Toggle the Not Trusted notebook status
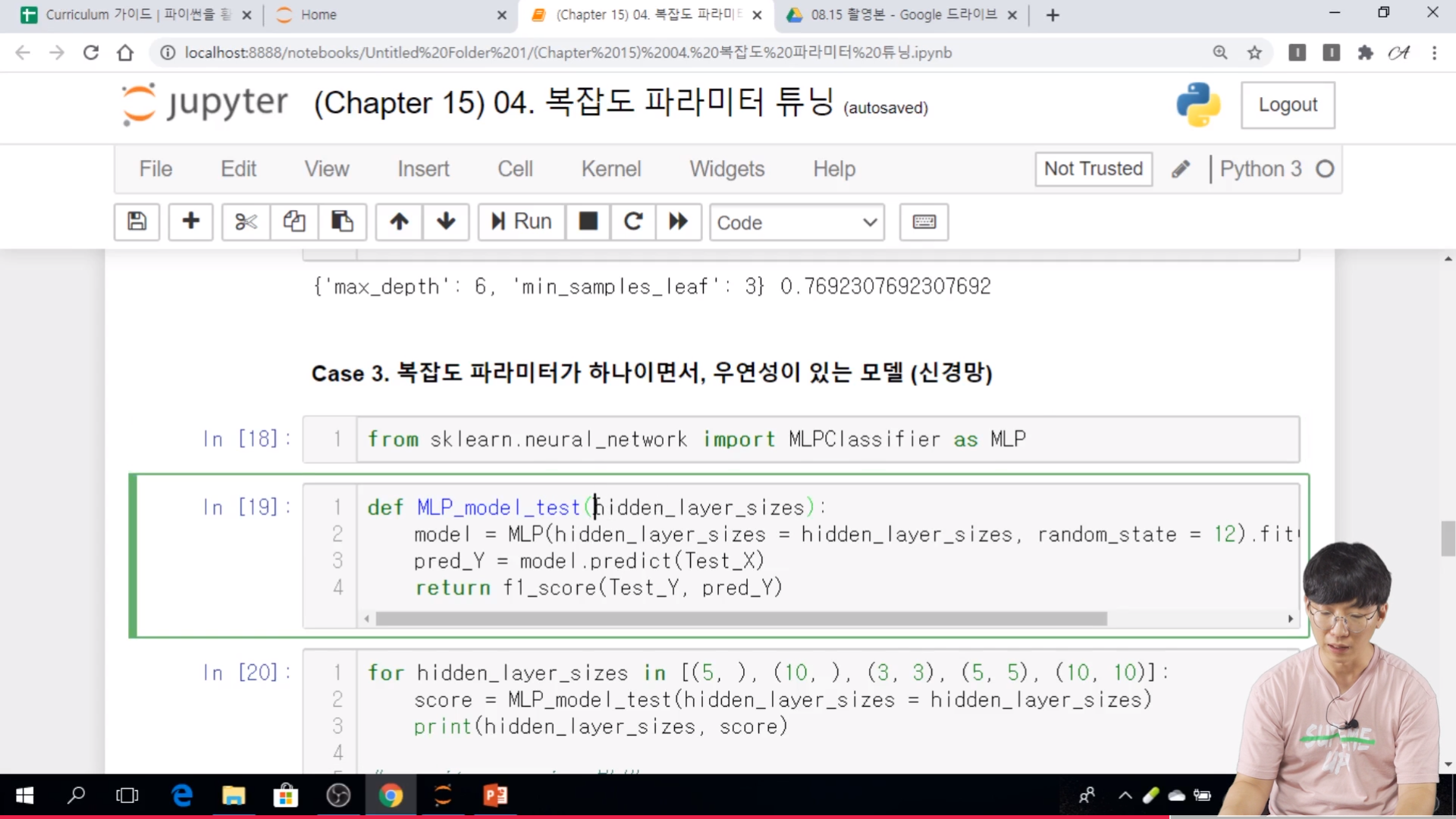The width and height of the screenshot is (1456, 819). tap(1093, 168)
